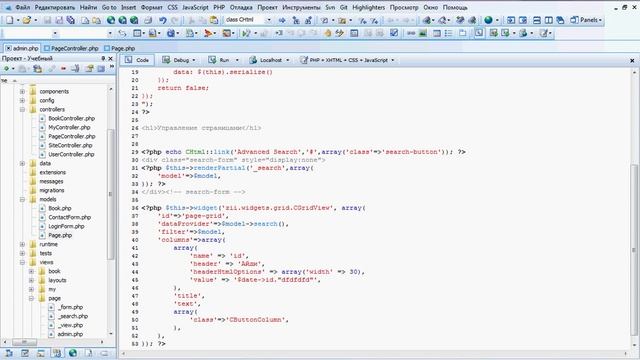Select UserController.php file
640x360 pixels.
[71, 154]
